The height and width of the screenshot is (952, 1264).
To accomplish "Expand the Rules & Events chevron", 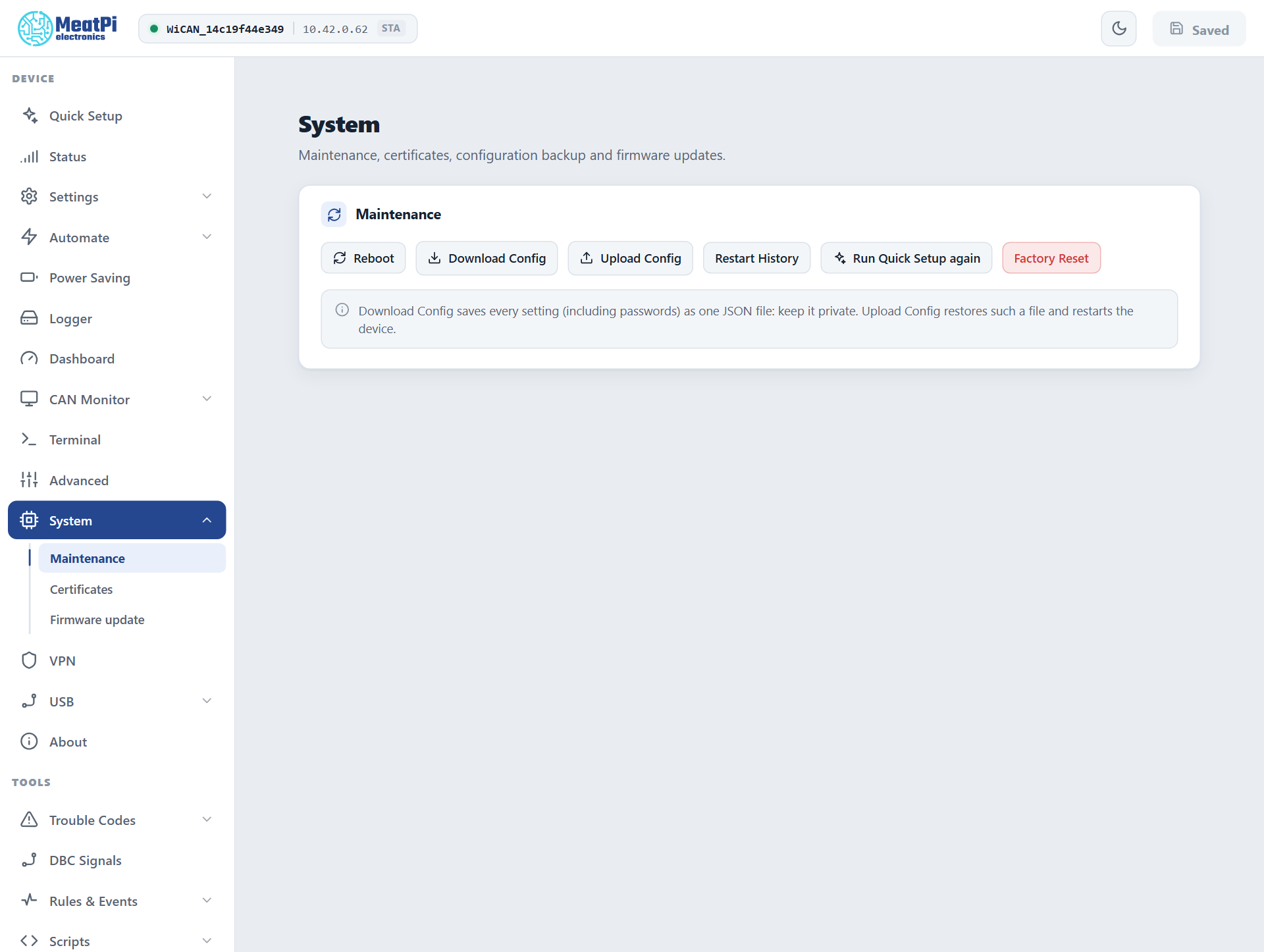I will 207,901.
